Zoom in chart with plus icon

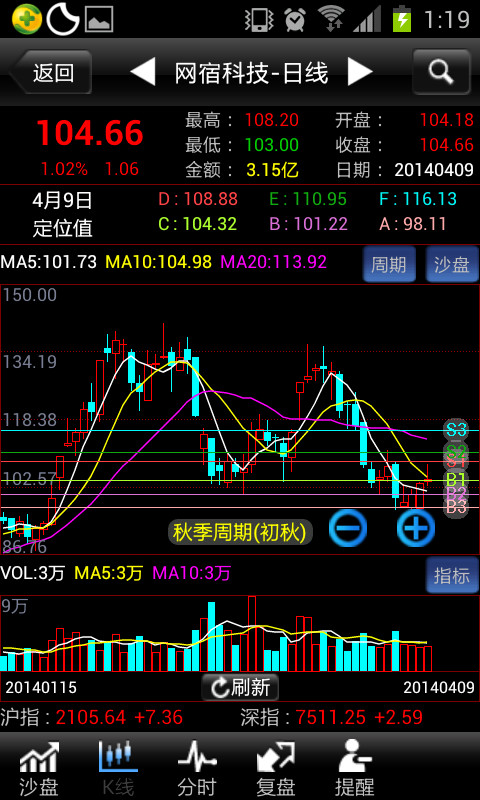pos(416,528)
